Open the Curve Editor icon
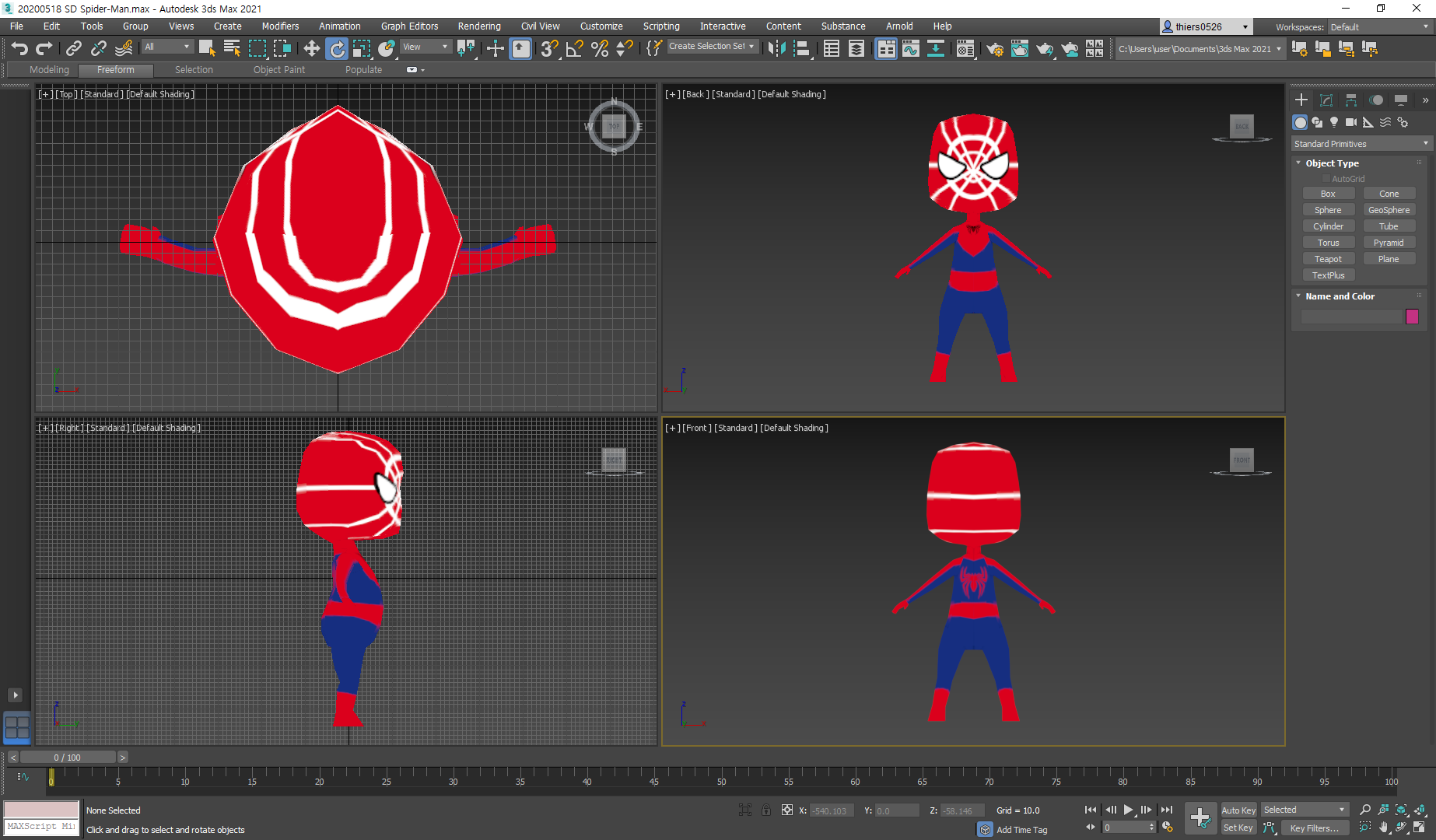This screenshot has height=840, width=1436. click(911, 49)
